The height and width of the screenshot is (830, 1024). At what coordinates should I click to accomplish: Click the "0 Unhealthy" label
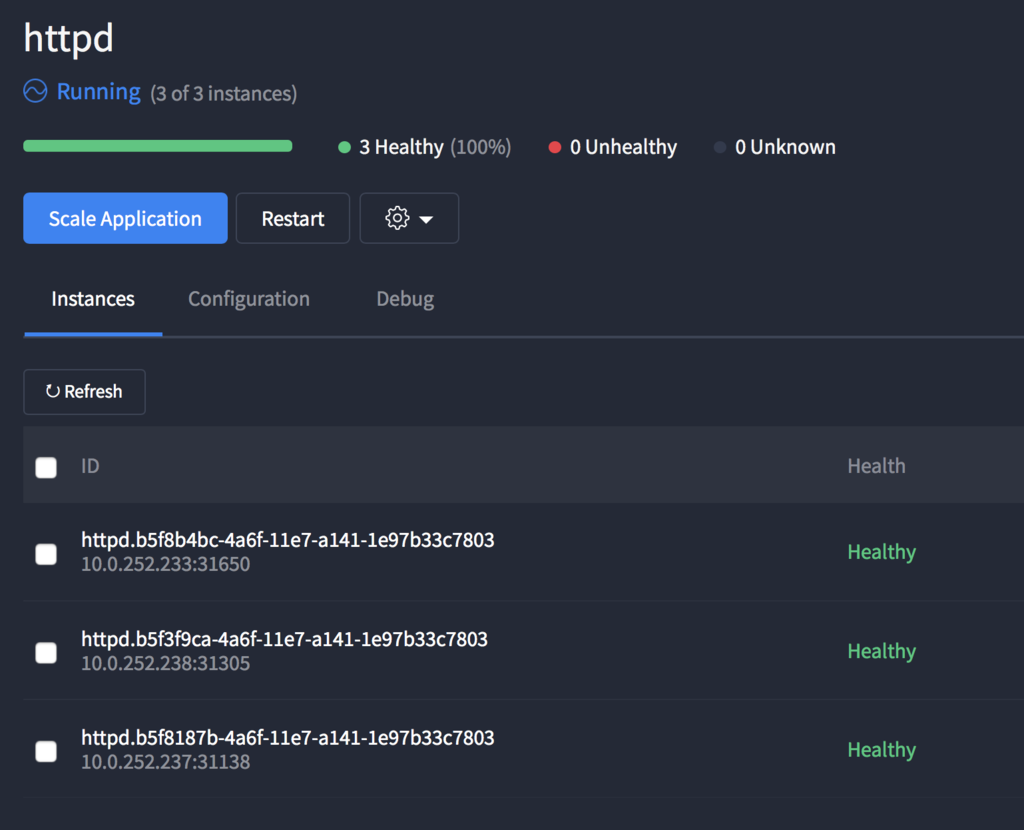click(624, 147)
